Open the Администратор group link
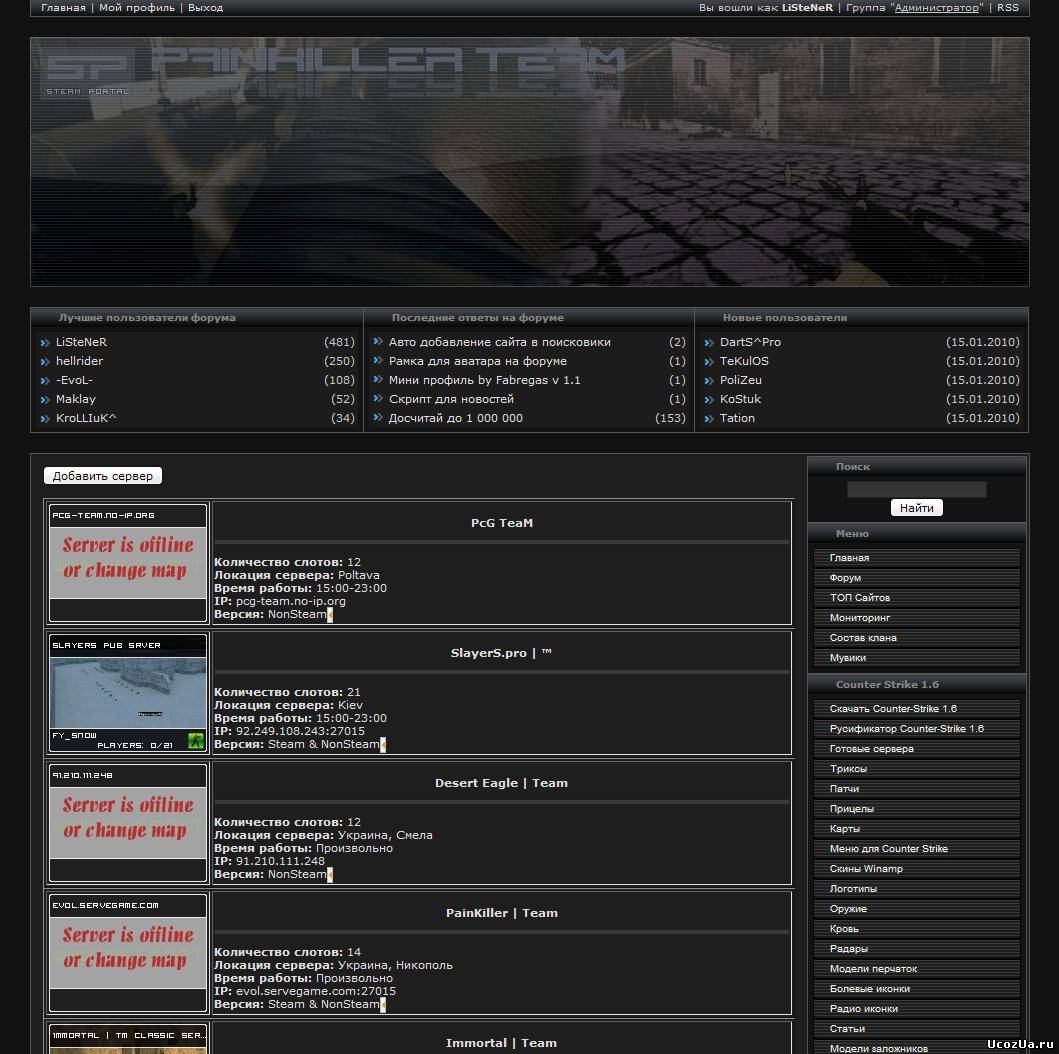Screen dimensions: 1059x1054 (x=937, y=7)
